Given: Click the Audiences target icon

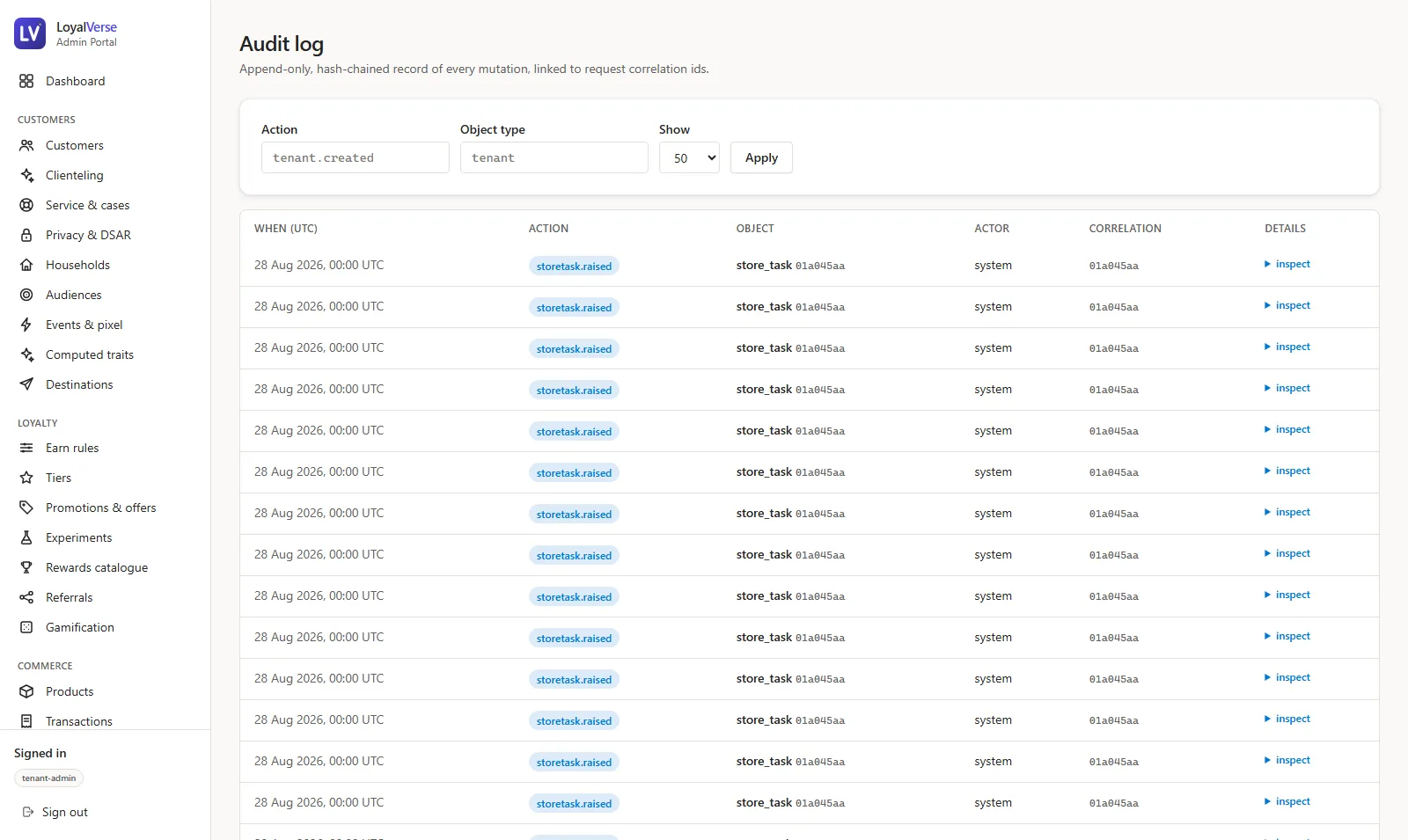Looking at the screenshot, I should coord(26,295).
